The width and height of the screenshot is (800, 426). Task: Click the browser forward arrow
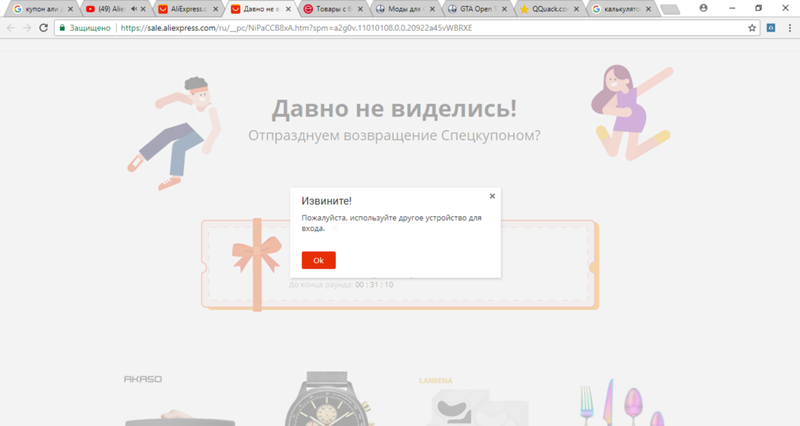(x=27, y=28)
